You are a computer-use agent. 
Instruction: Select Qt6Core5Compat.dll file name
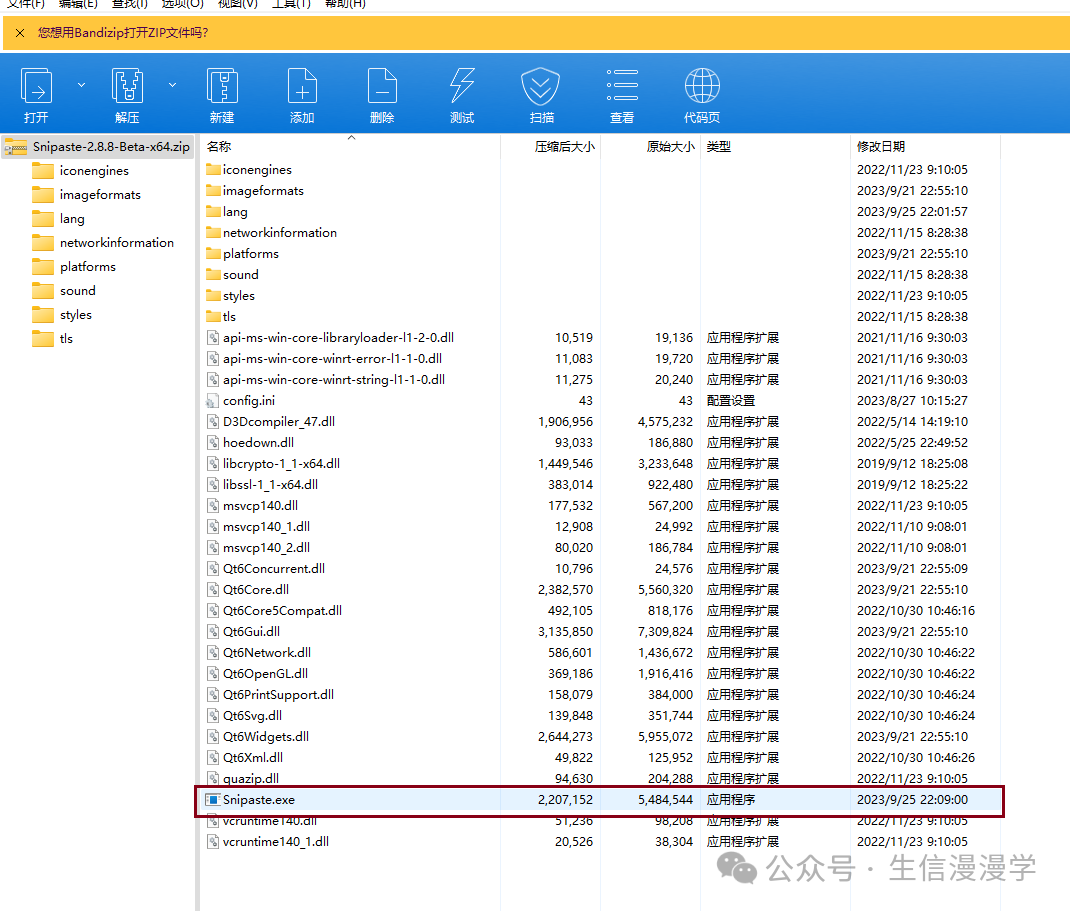(x=283, y=611)
